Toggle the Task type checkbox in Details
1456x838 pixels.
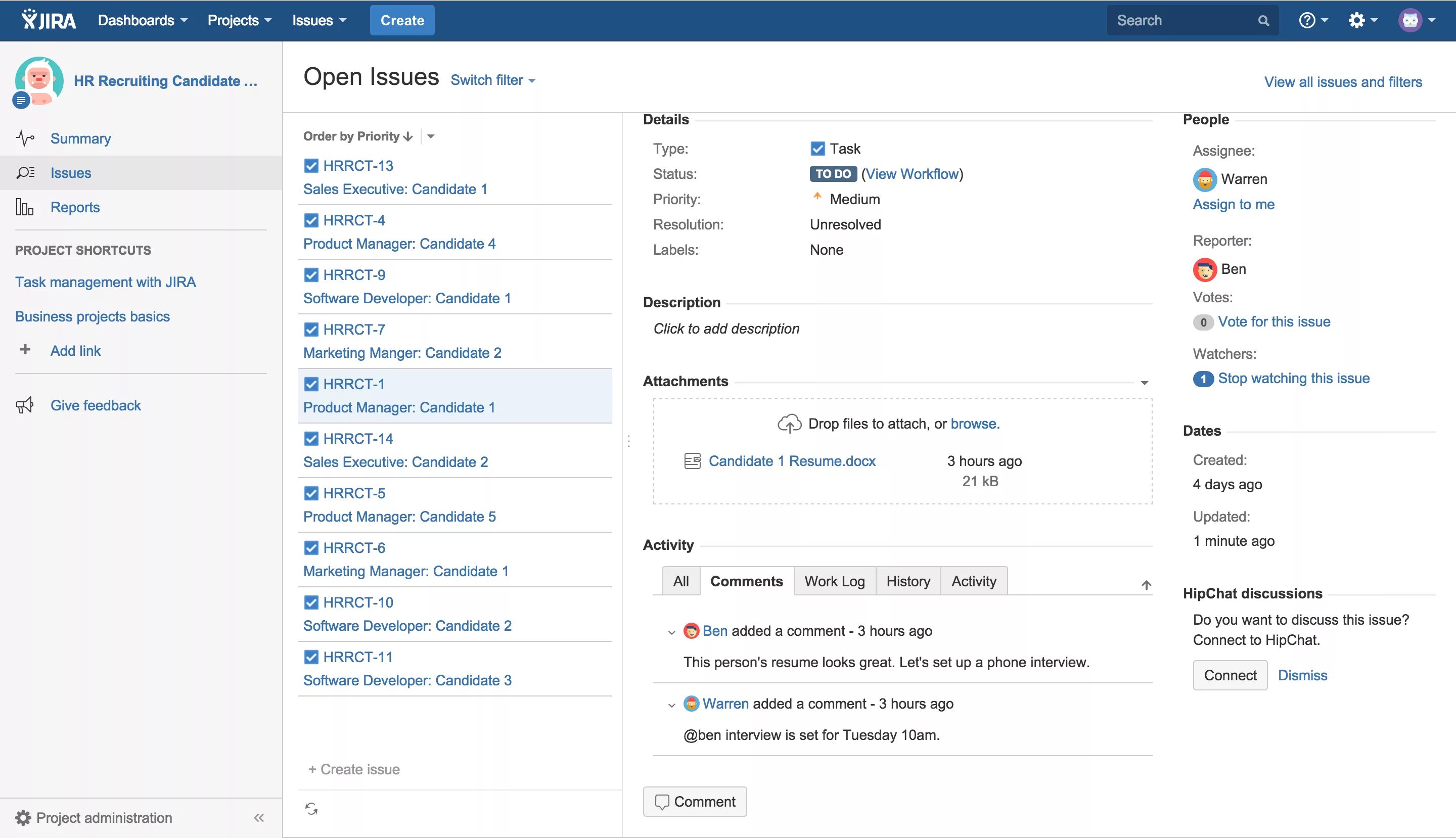tap(817, 148)
